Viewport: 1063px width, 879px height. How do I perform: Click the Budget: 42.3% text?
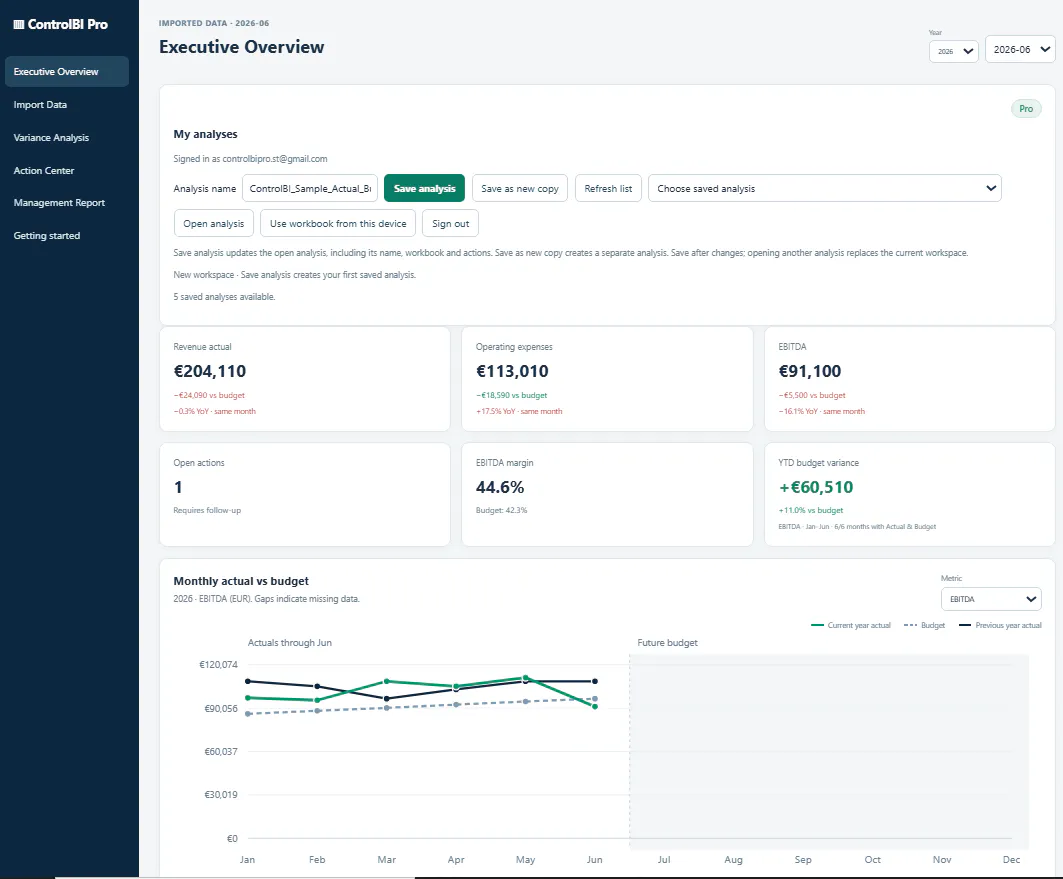tap(502, 510)
